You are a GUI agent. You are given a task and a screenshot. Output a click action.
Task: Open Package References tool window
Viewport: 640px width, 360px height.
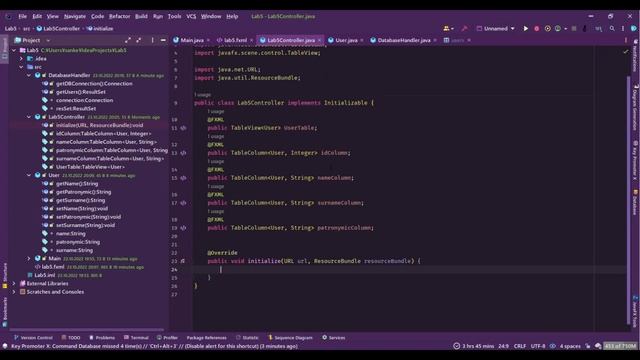206,338
